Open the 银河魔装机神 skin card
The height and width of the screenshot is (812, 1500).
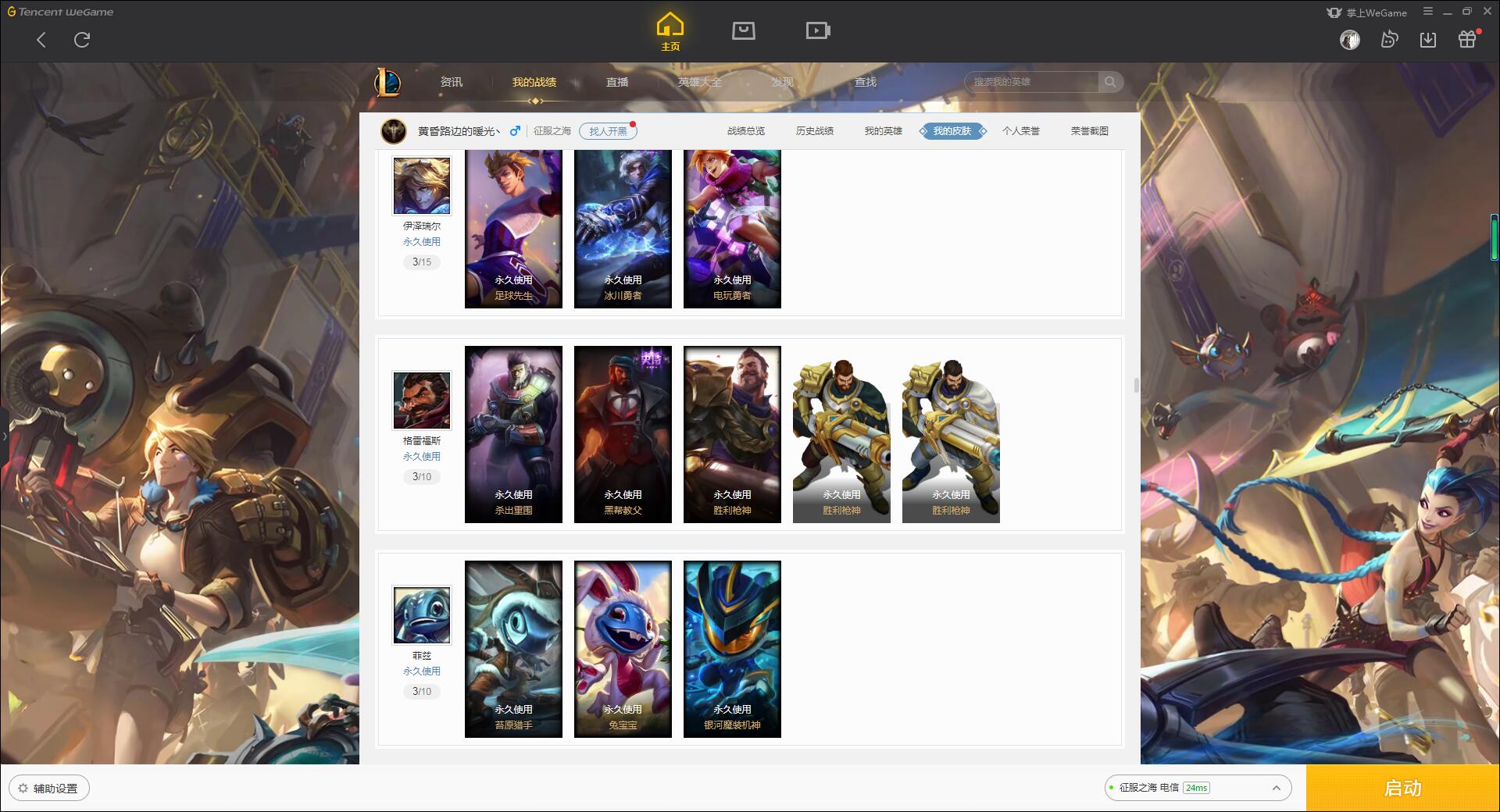(x=732, y=649)
